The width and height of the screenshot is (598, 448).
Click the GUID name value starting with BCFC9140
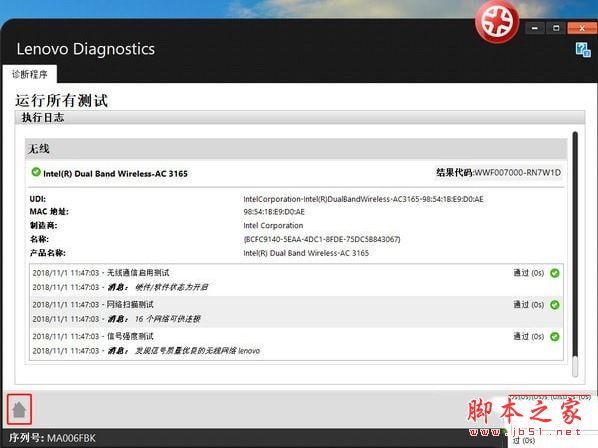(322, 239)
